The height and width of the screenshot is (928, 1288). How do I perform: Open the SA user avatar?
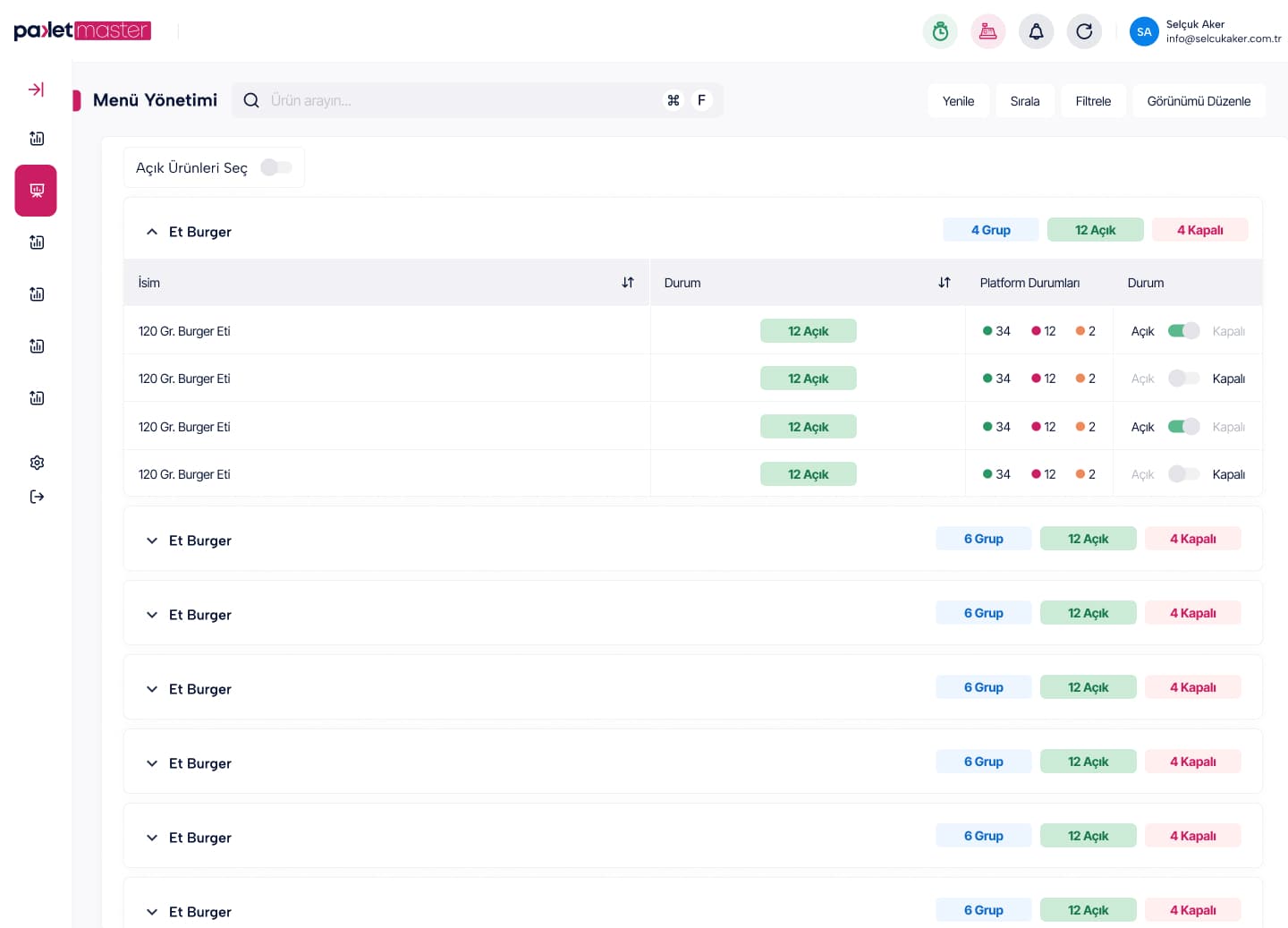pos(1144,31)
